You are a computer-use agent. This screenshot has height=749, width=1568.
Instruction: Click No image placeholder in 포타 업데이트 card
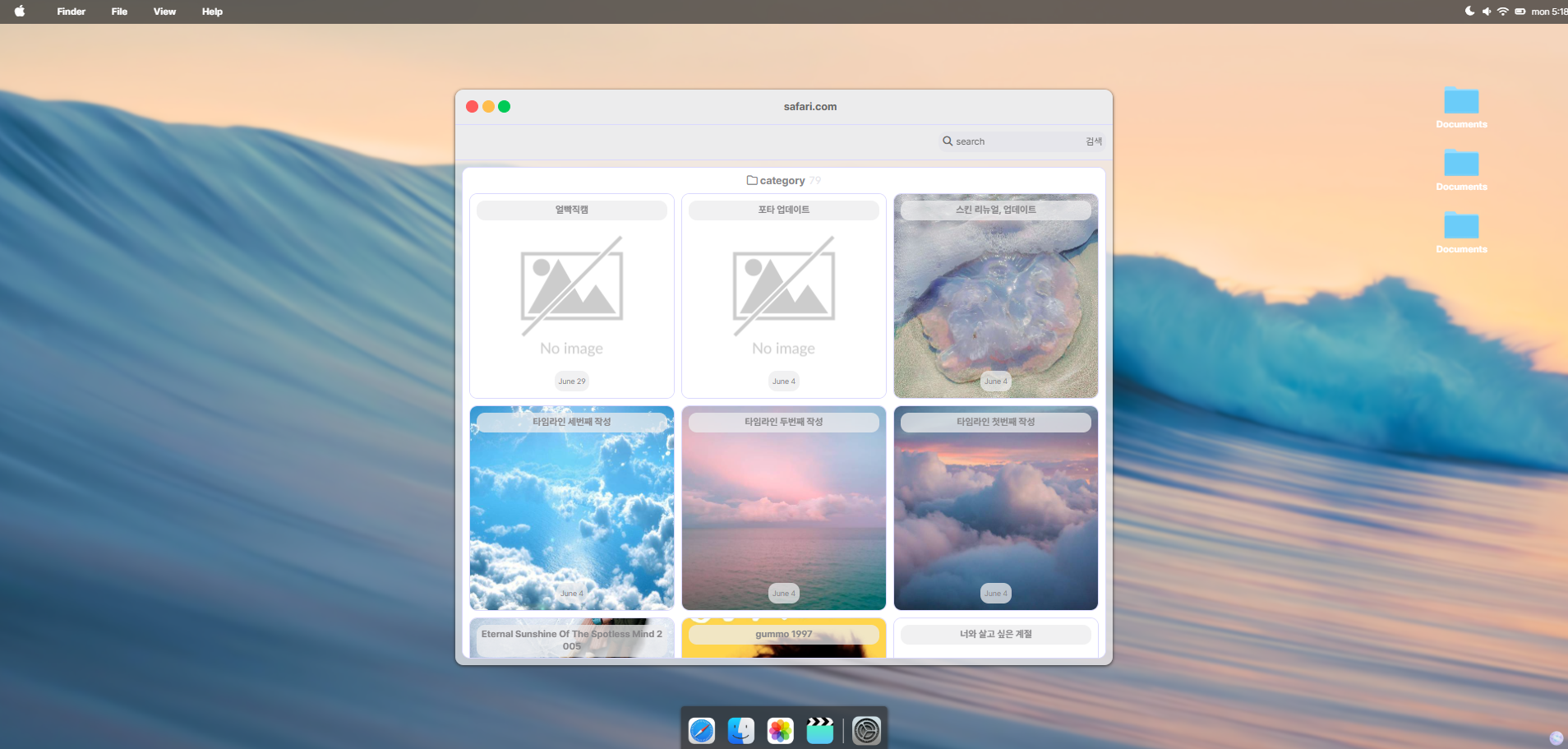pos(784,296)
